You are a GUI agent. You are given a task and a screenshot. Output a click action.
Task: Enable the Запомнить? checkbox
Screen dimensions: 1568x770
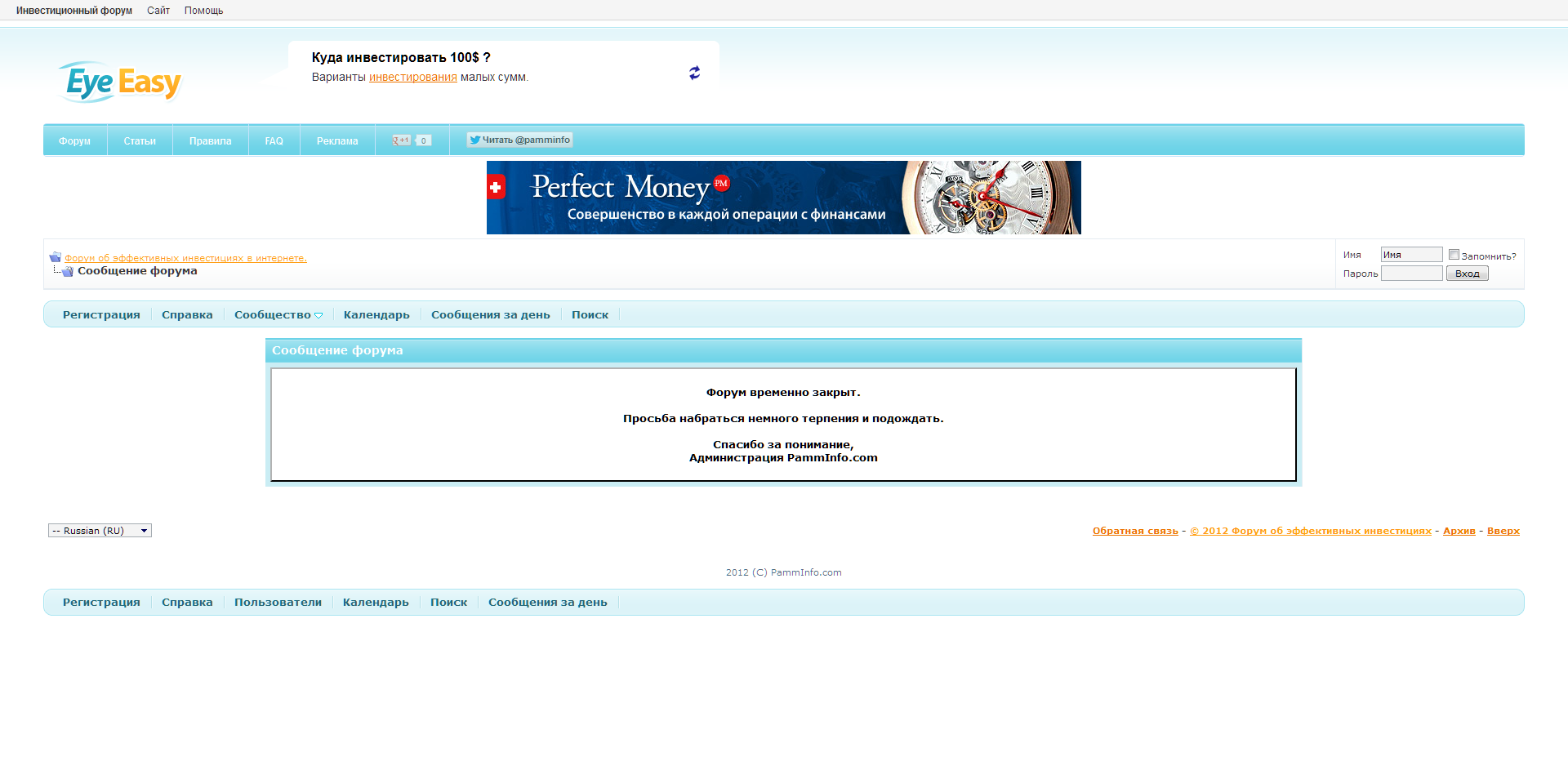coord(1454,254)
